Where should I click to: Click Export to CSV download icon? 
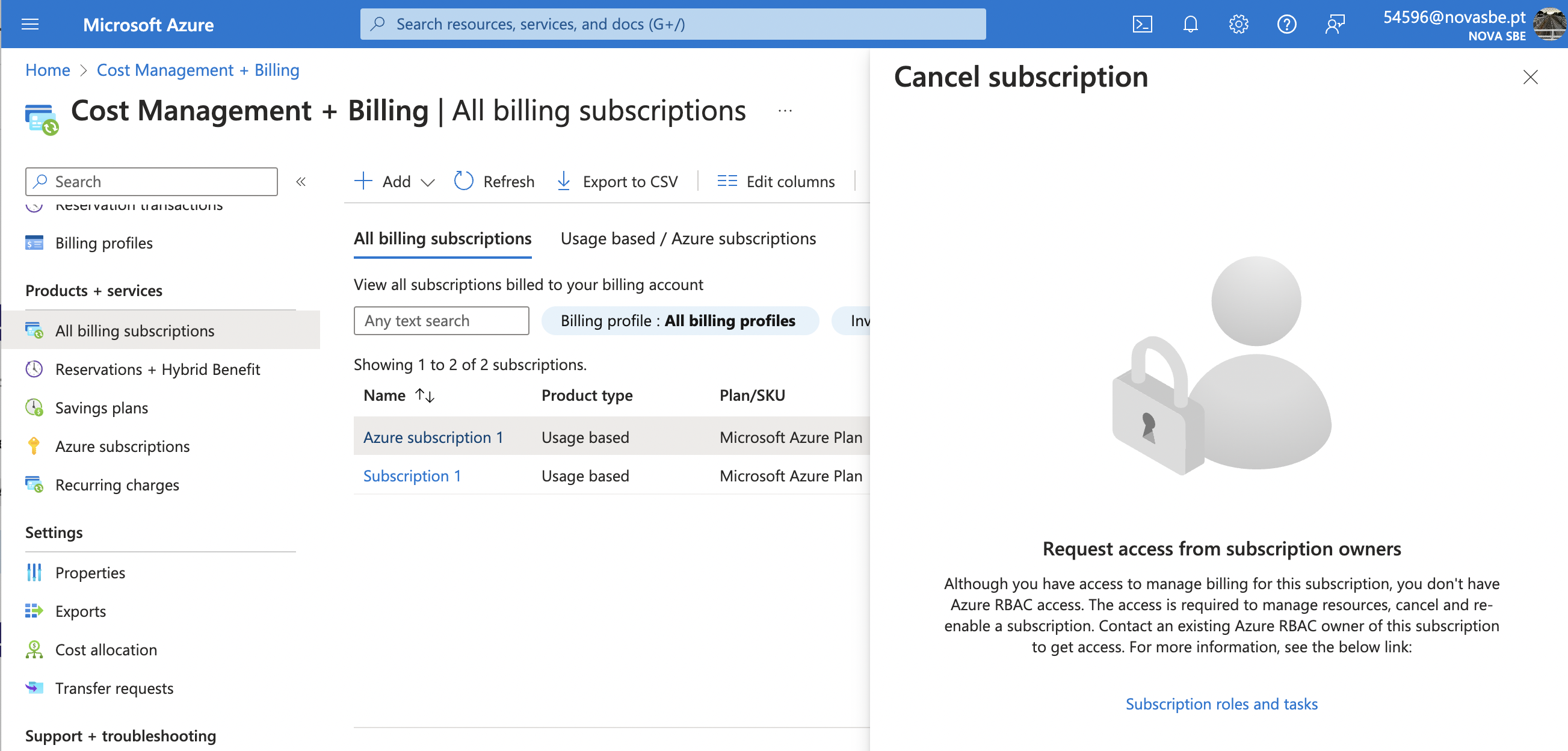click(564, 181)
